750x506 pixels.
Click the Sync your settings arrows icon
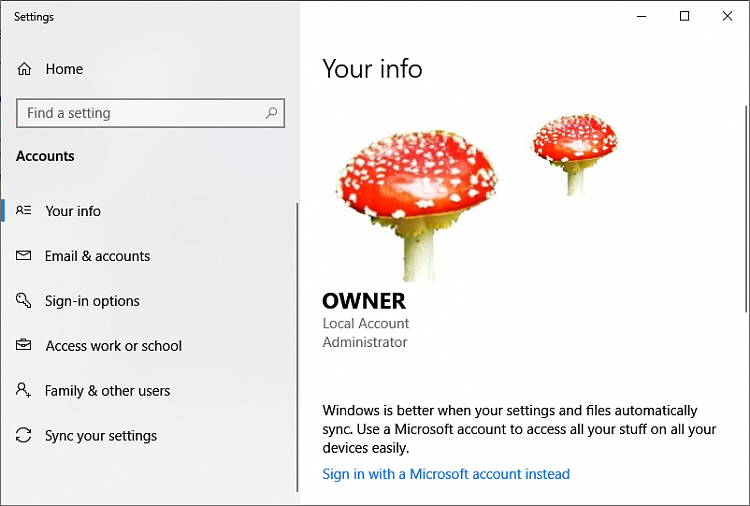(x=23, y=435)
